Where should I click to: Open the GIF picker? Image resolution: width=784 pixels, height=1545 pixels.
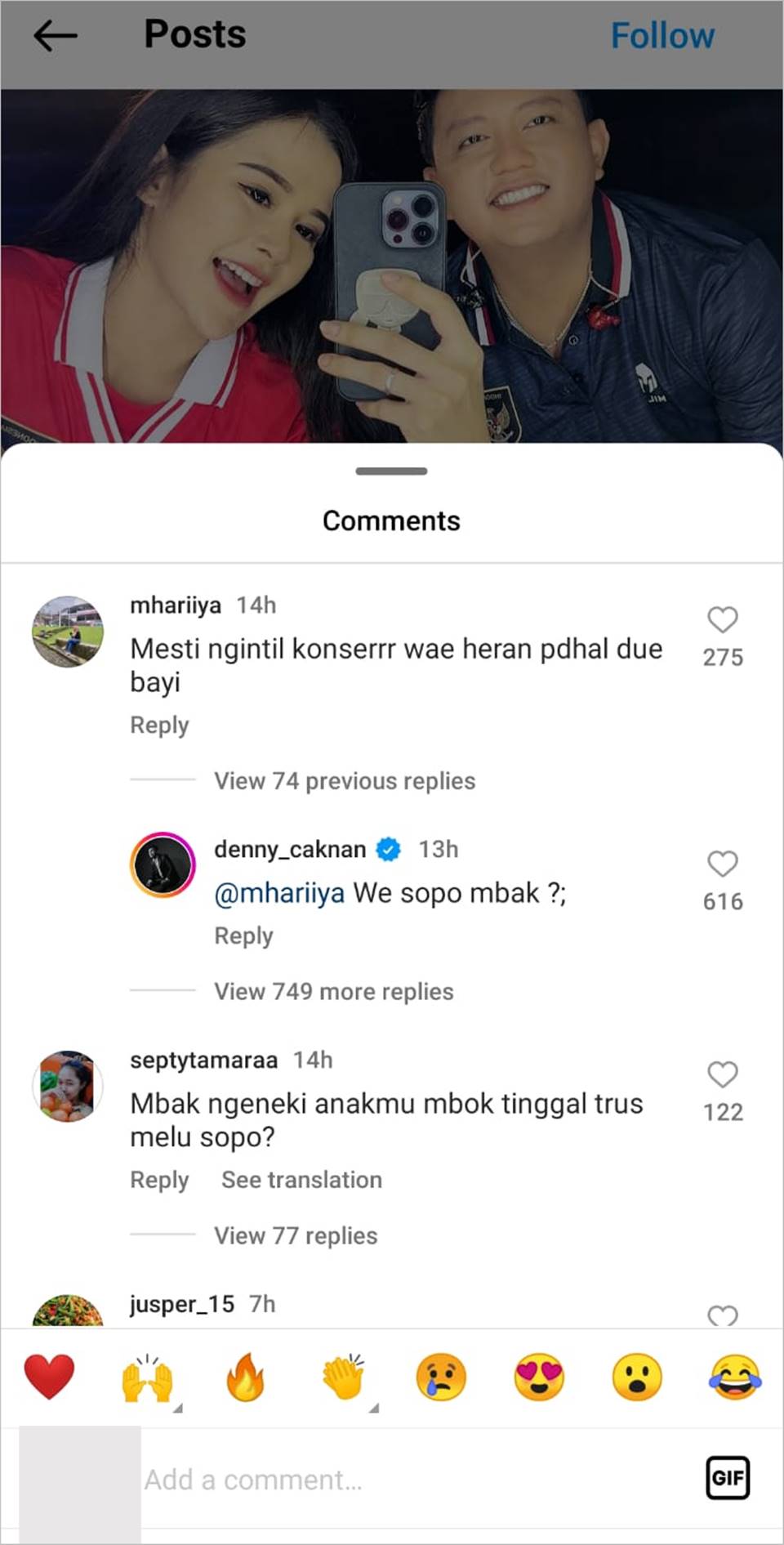[728, 1477]
